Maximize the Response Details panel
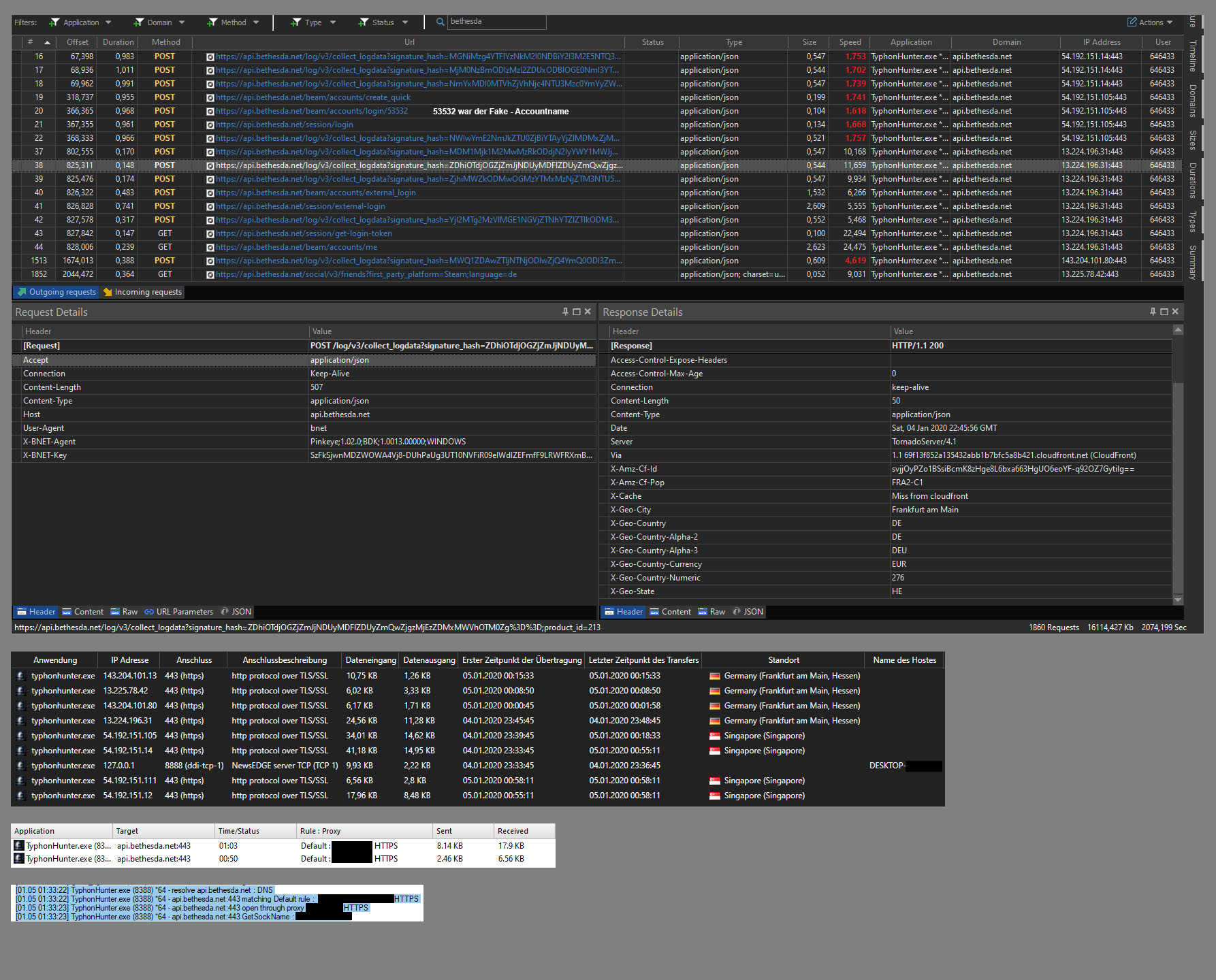 (x=1164, y=312)
